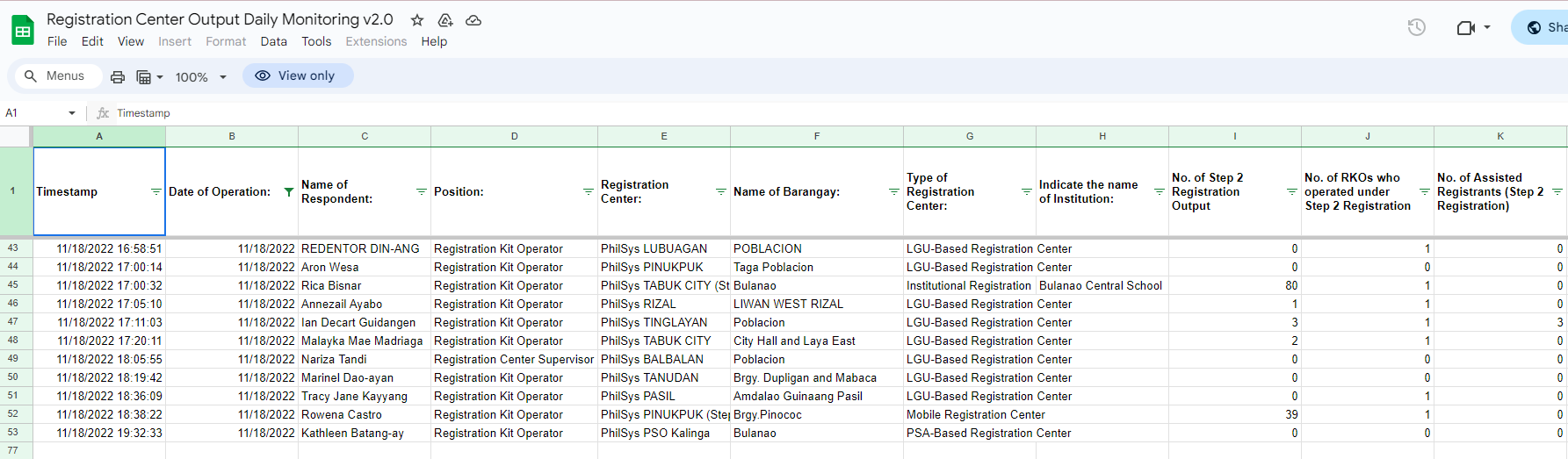Click cell PhilSys PSO Kalinga
Viewport: 1568px width, 459px height.
point(663,433)
